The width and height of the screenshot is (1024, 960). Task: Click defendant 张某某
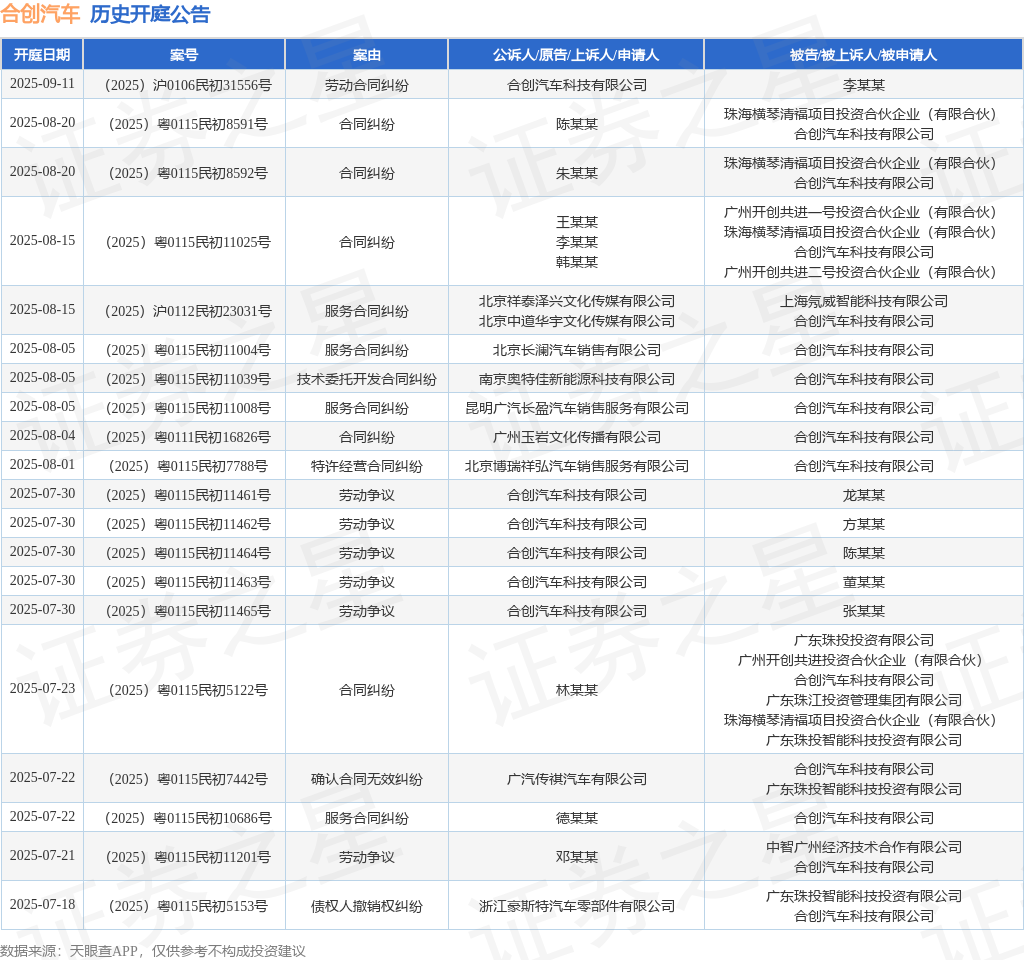(863, 611)
